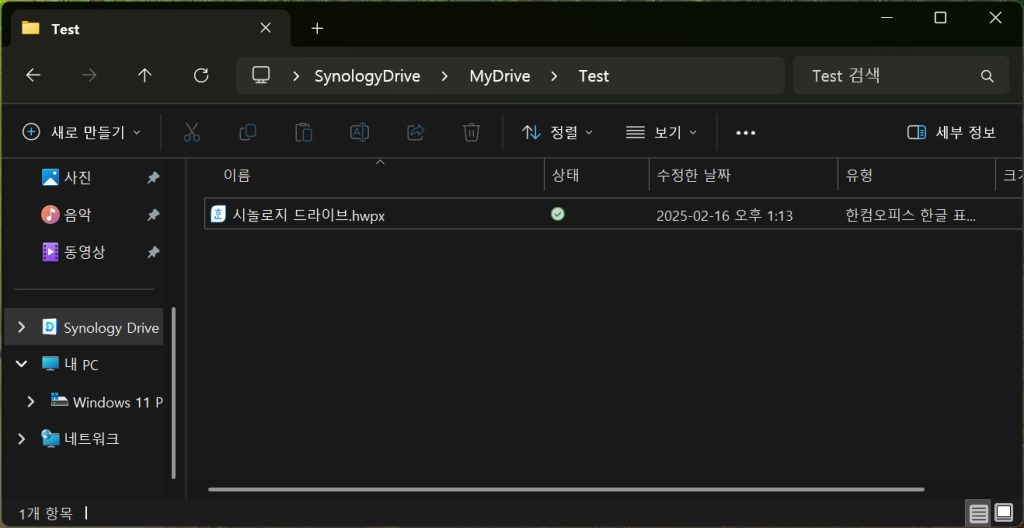
Task: Close the Test tab
Action: (x=265, y=28)
